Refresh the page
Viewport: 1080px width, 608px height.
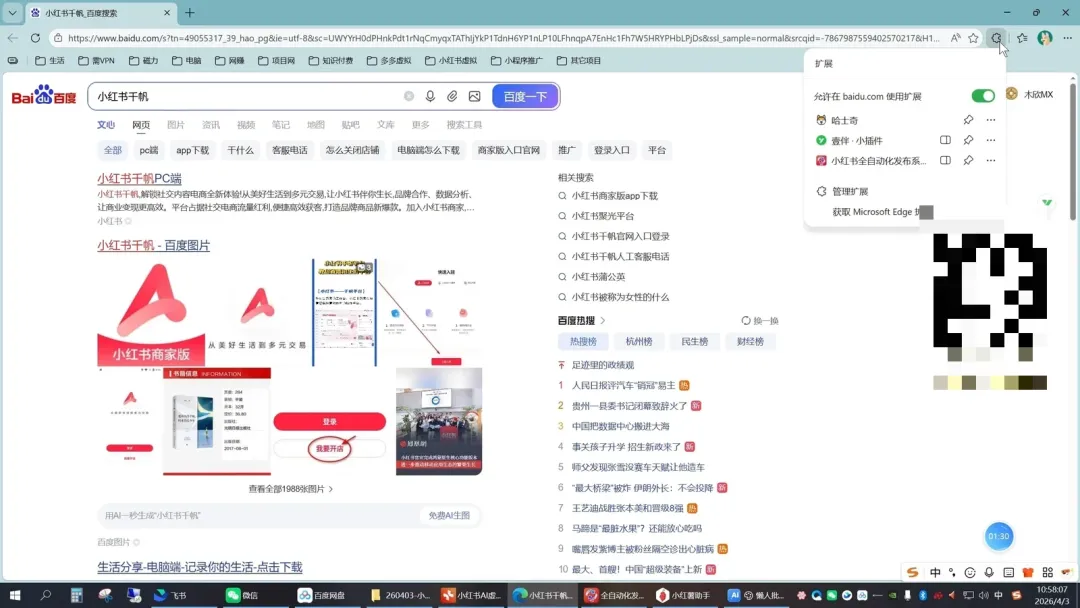click(35, 38)
